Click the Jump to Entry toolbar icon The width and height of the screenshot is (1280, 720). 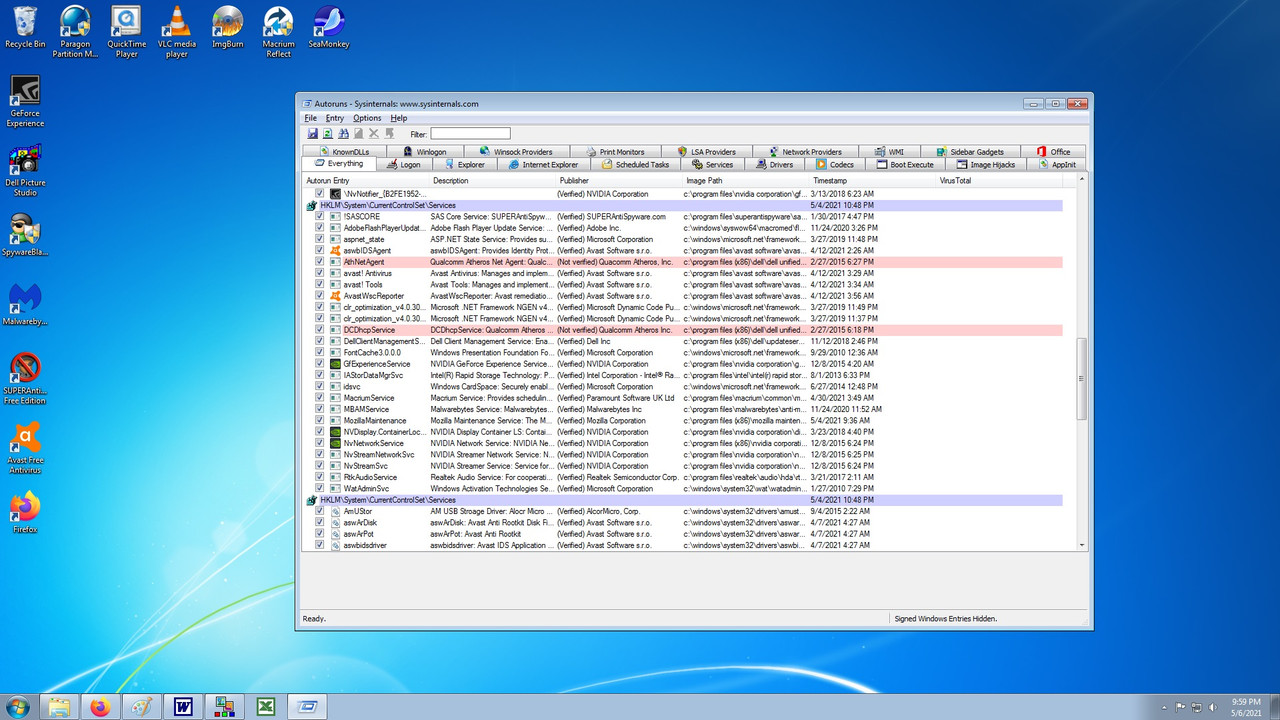[x=389, y=133]
